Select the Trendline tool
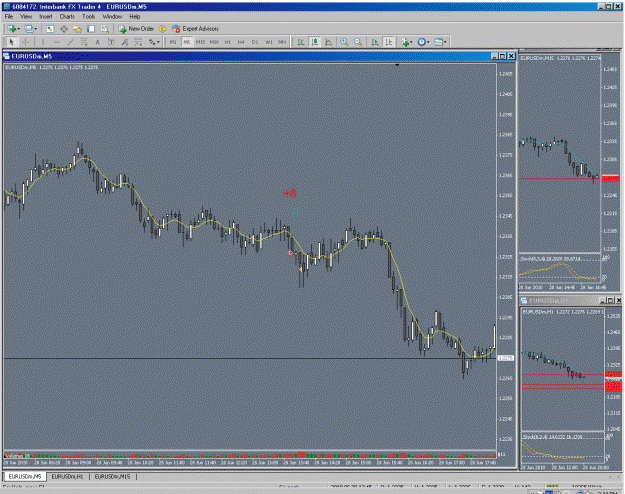This screenshot has width=625, height=494. [x=70, y=42]
